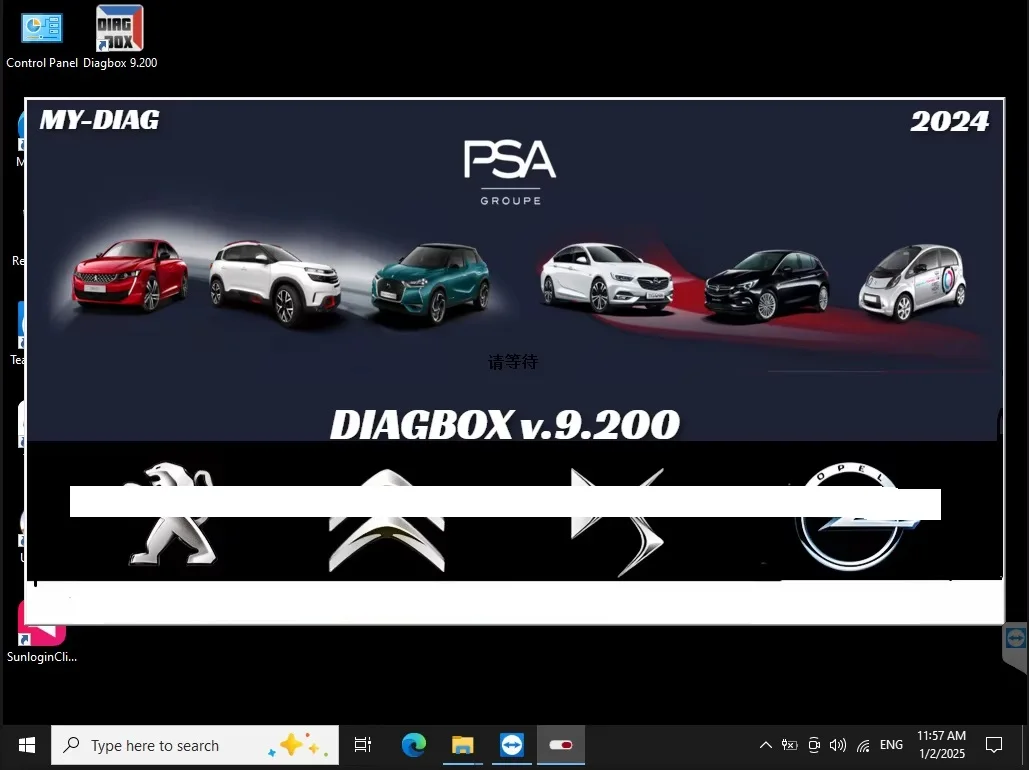This screenshot has height=770, width=1029.
Task: Change the ENG input language
Action: 891,745
